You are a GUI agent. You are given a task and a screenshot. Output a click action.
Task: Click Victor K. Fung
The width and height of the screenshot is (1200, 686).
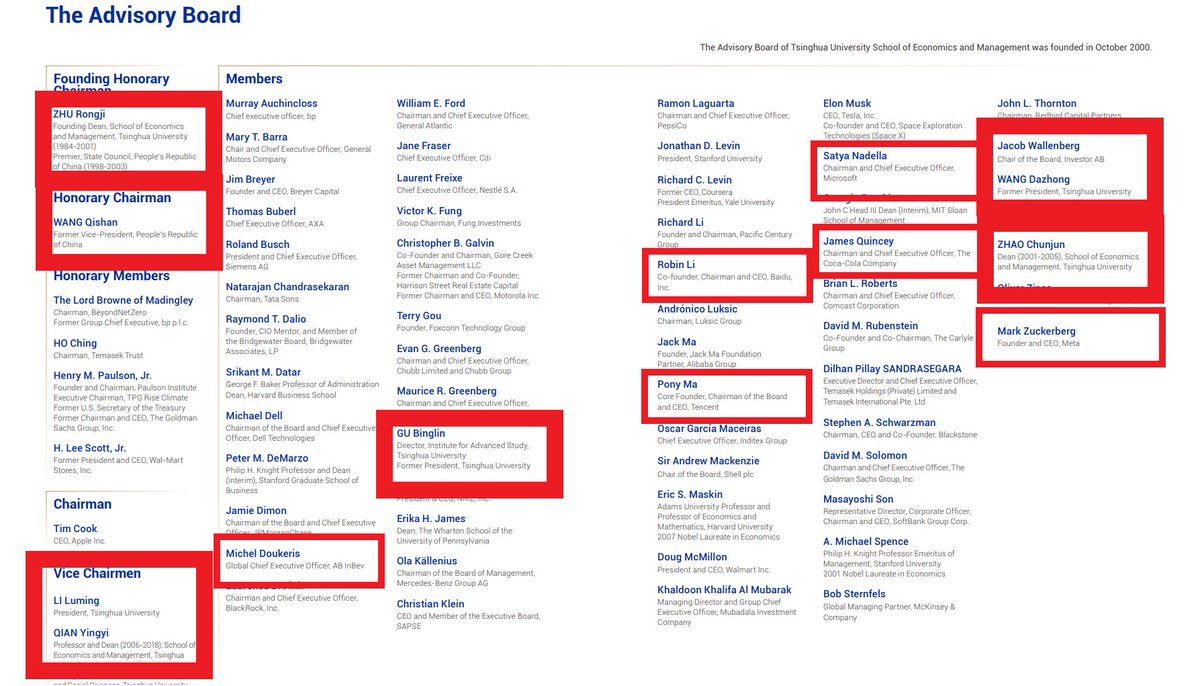click(430, 211)
